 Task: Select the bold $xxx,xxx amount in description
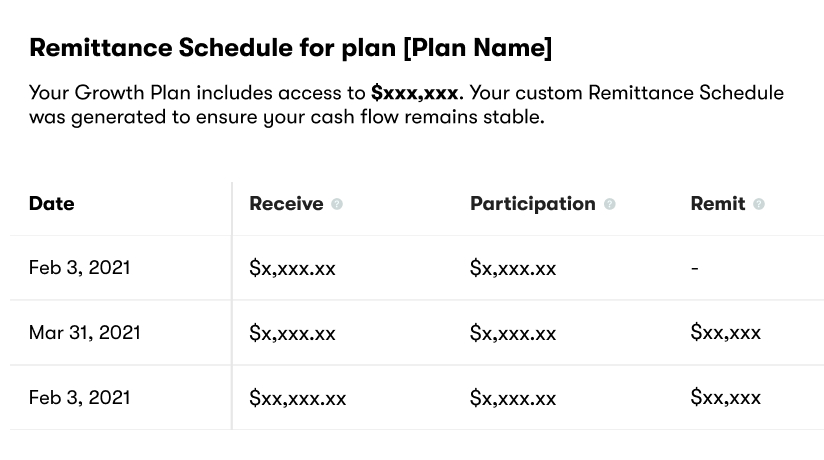[x=415, y=93]
